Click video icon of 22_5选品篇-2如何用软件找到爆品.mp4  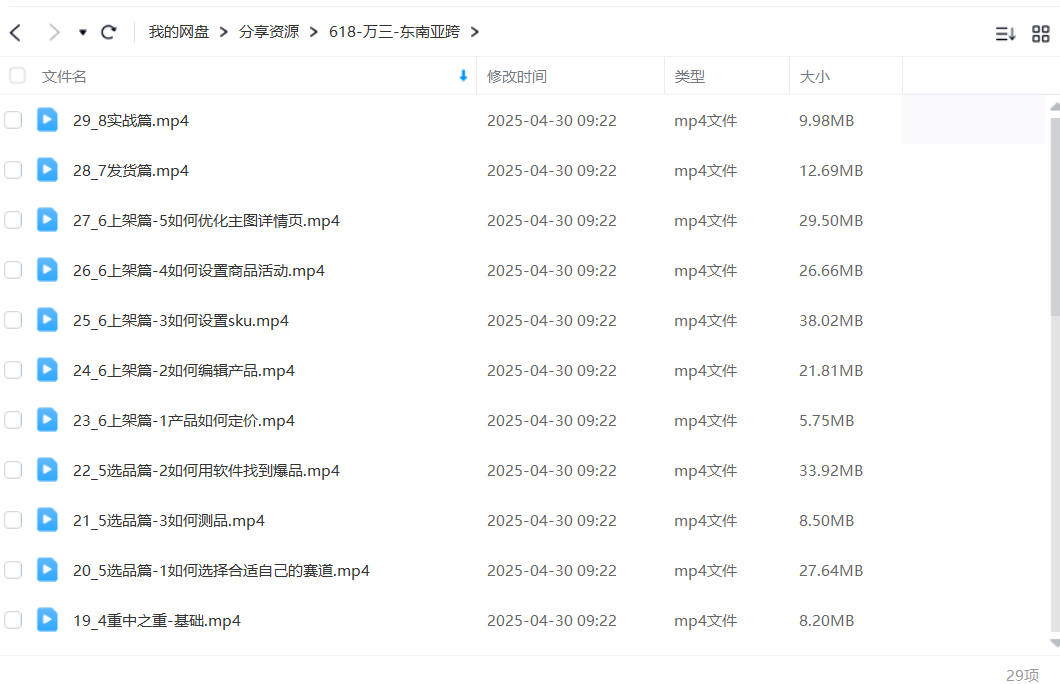click(47, 470)
